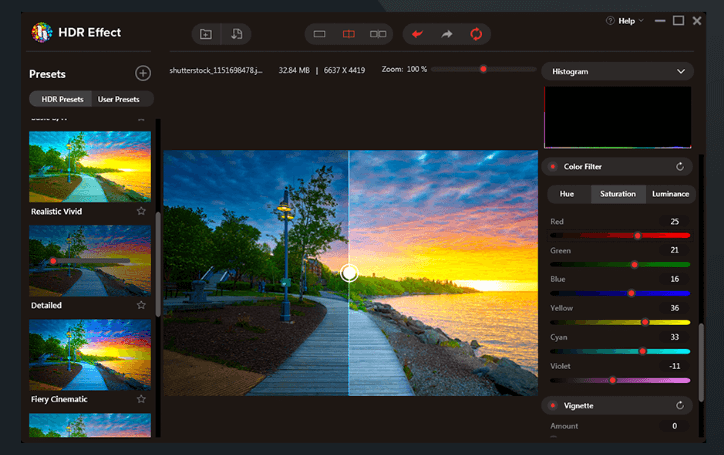
Task: Click the Blue saturation slider
Action: 620,293
